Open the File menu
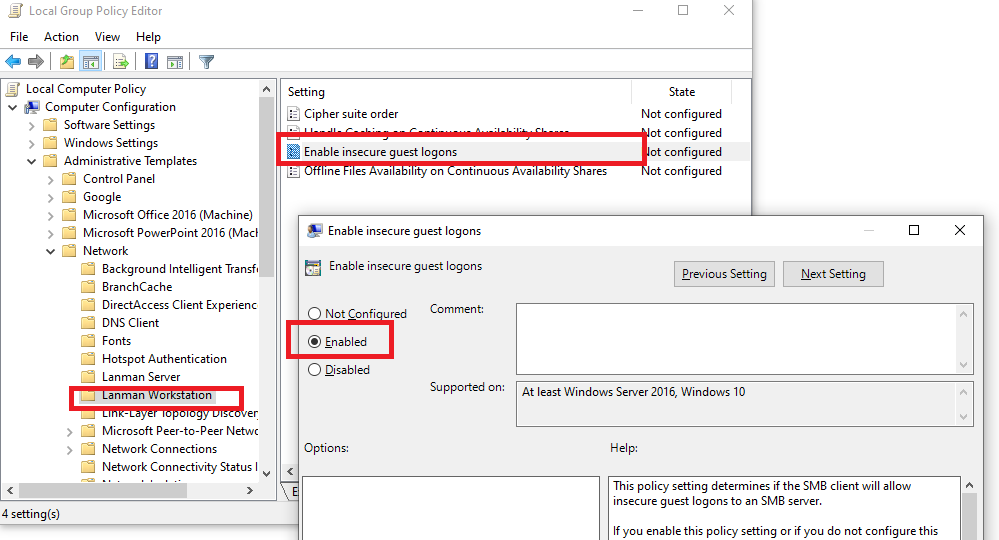 tap(19, 37)
